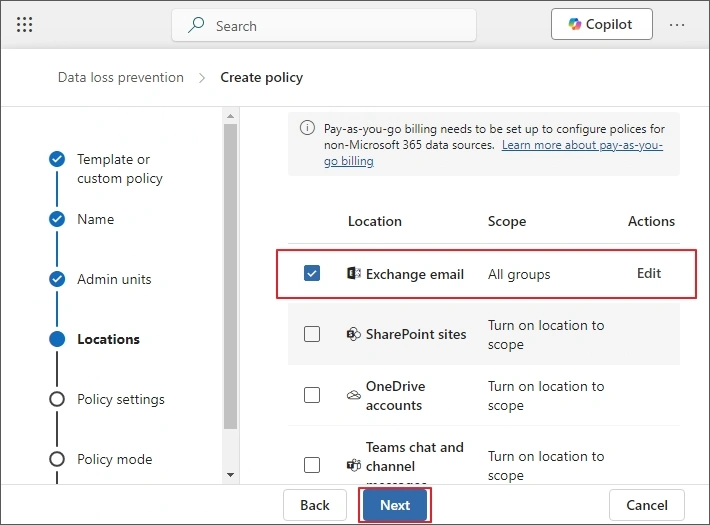Click the OneDrive accounts label

(x=396, y=395)
